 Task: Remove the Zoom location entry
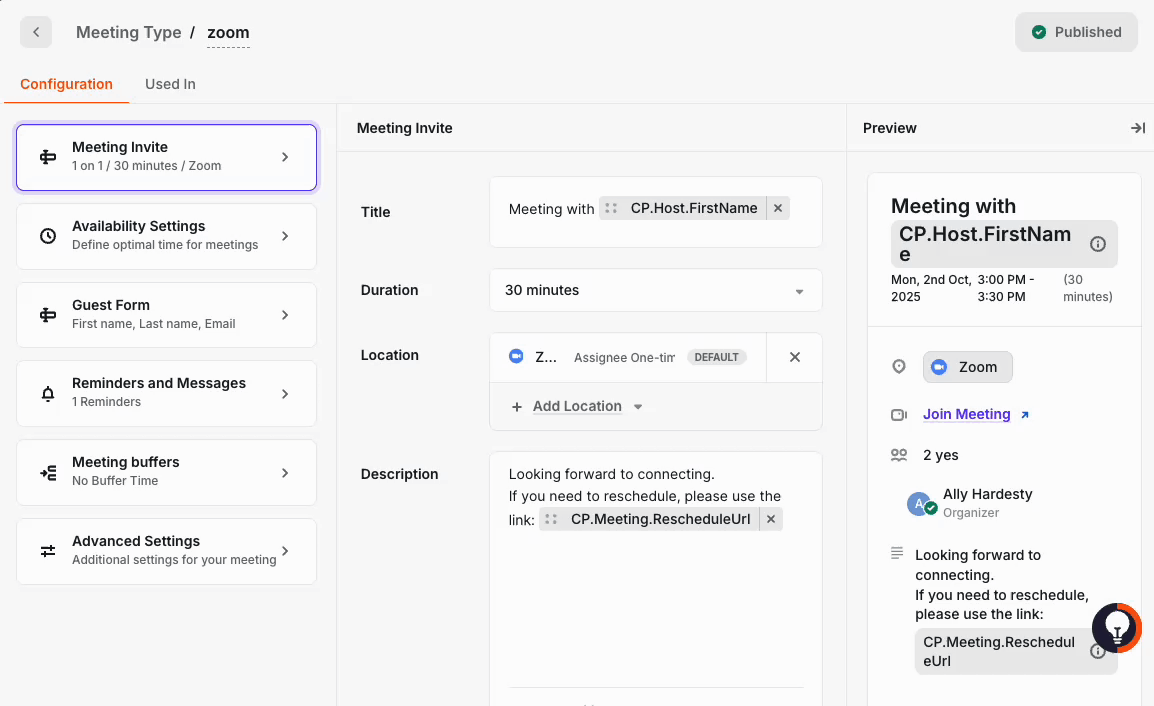[794, 357]
